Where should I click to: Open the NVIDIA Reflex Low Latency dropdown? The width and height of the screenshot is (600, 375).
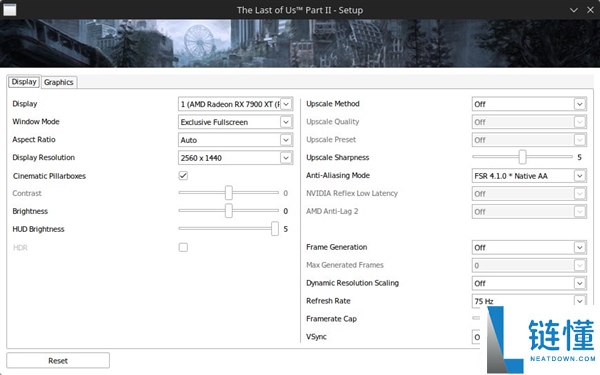529,194
